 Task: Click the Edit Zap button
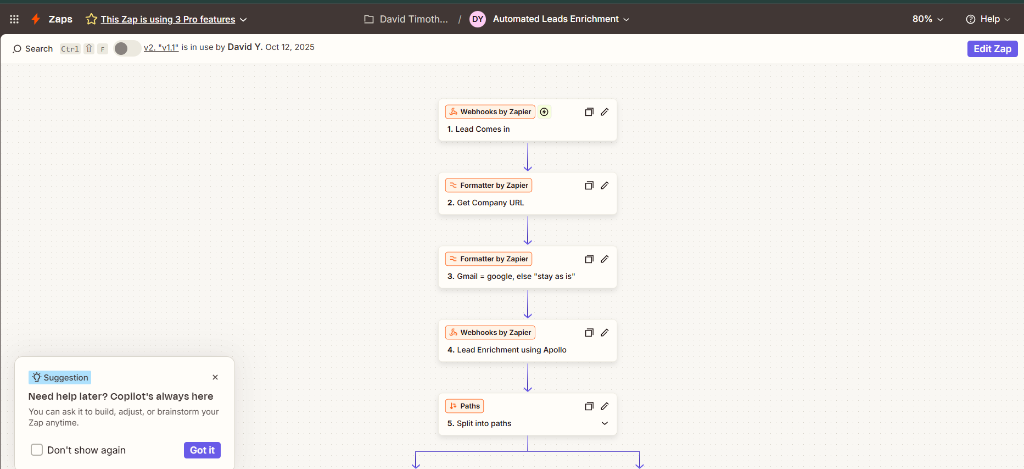[992, 49]
